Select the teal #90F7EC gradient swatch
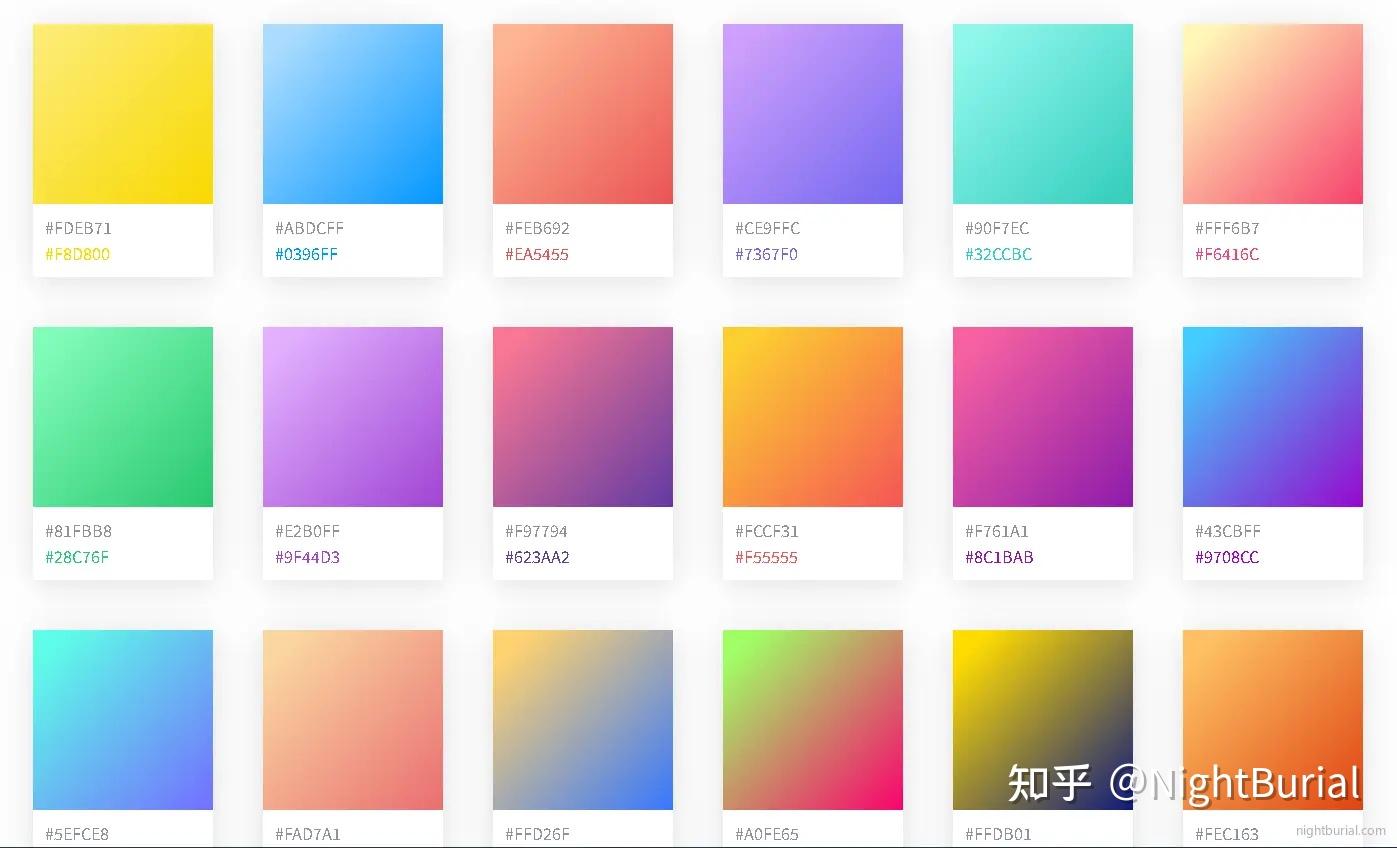This screenshot has width=1397, height=848. point(1042,113)
